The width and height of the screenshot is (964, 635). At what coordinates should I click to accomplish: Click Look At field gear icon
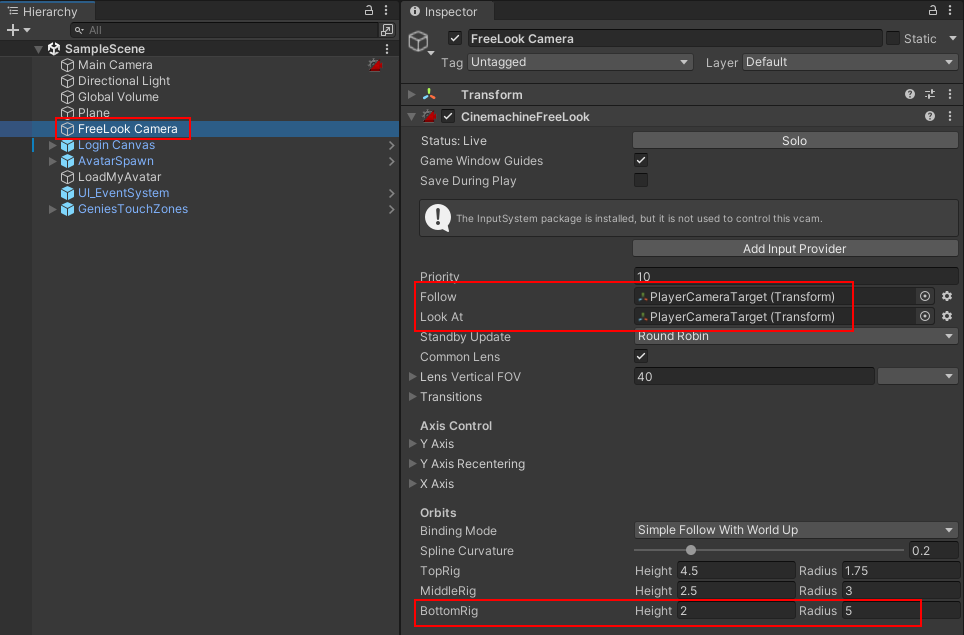point(947,316)
